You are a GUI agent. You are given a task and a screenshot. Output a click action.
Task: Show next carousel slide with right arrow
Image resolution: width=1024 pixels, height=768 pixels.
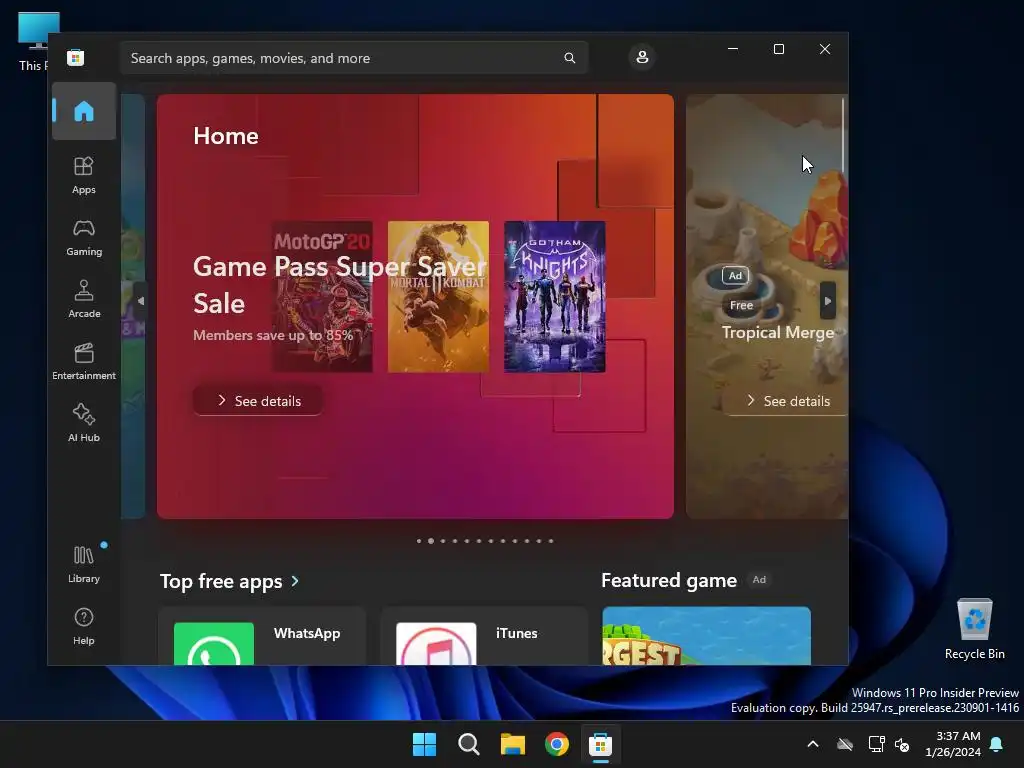(827, 301)
